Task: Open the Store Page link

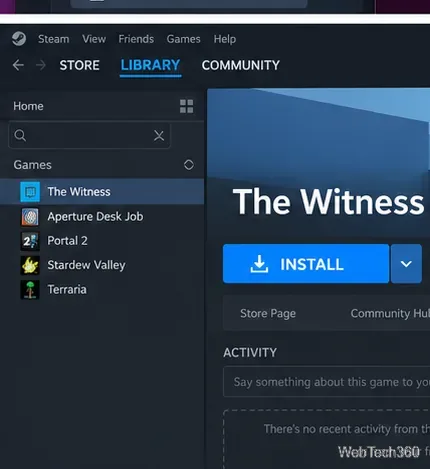Action: (268, 313)
